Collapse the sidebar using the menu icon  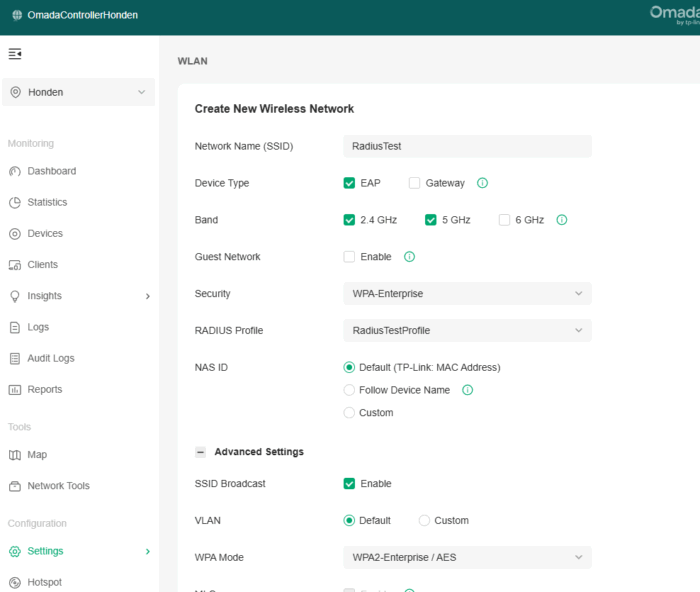pyautogui.click(x=15, y=53)
